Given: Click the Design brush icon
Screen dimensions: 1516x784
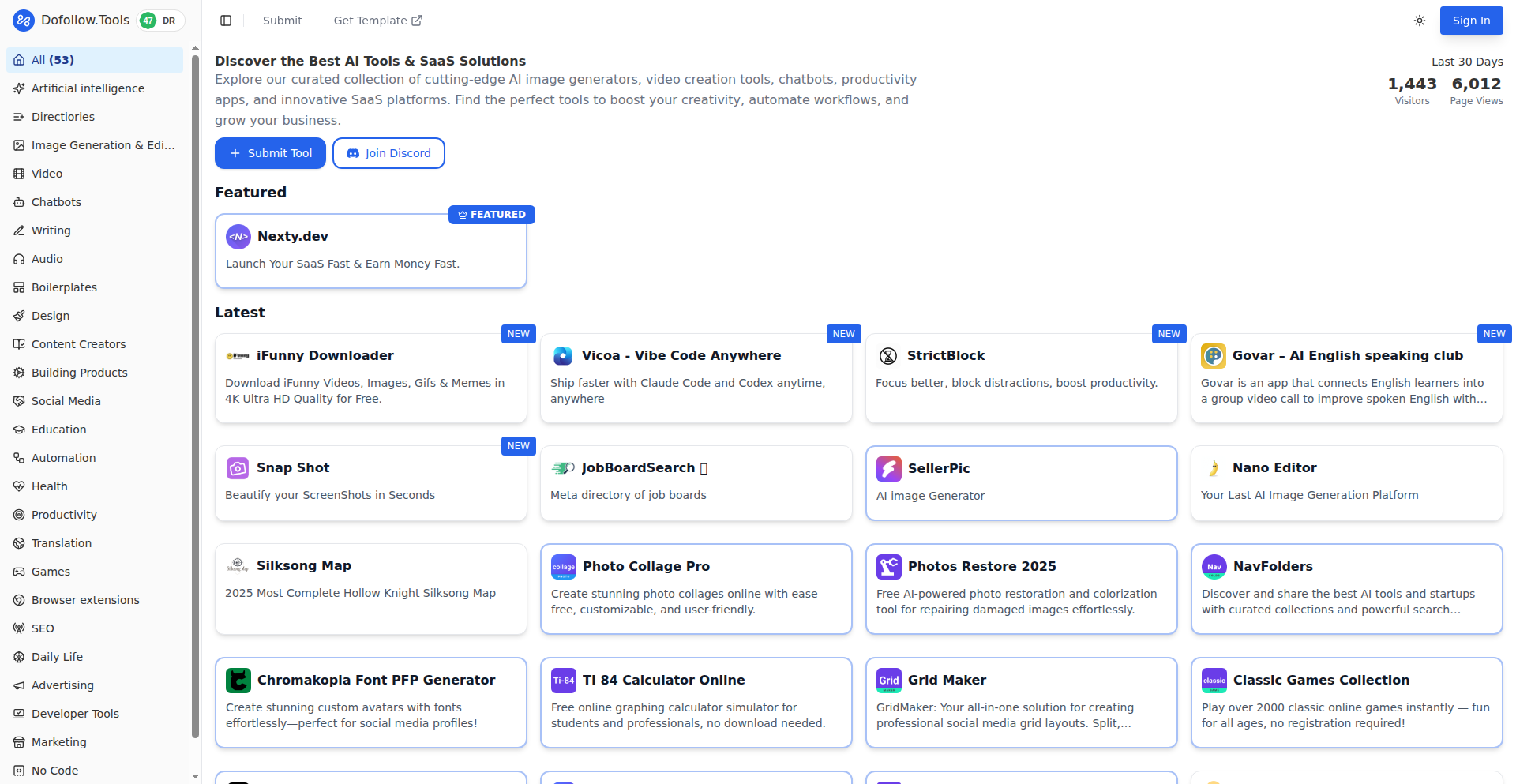Looking at the screenshot, I should coord(19,316).
